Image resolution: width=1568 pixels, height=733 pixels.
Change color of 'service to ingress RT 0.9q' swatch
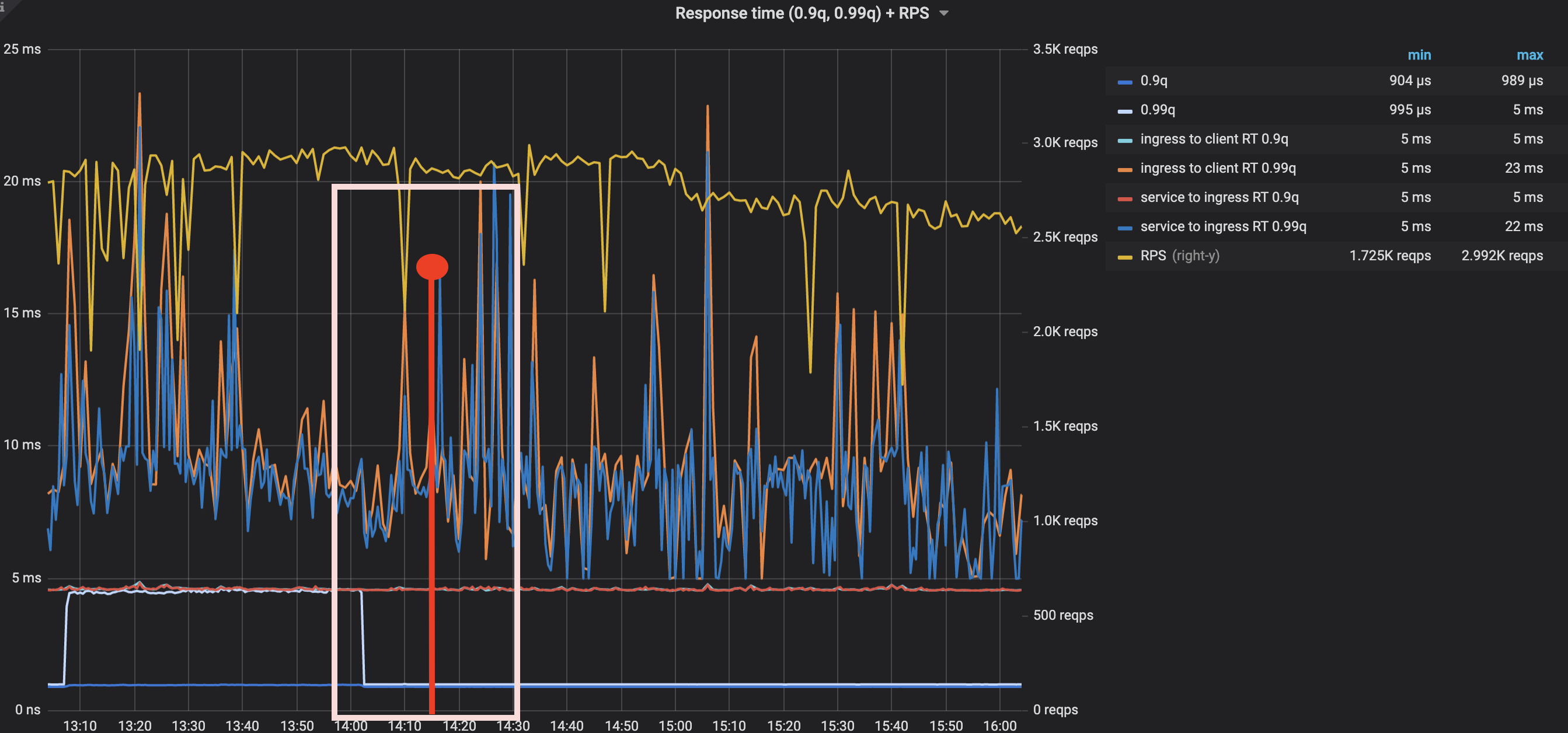(1125, 199)
